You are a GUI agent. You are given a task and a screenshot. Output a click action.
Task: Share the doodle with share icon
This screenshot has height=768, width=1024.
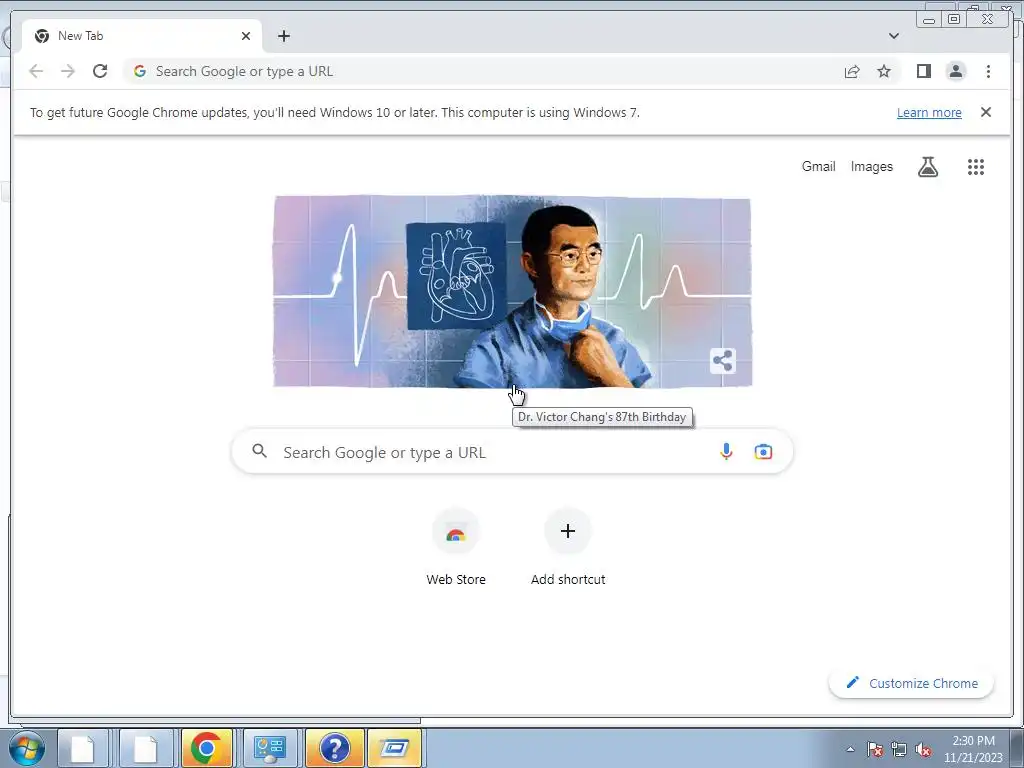pos(722,360)
